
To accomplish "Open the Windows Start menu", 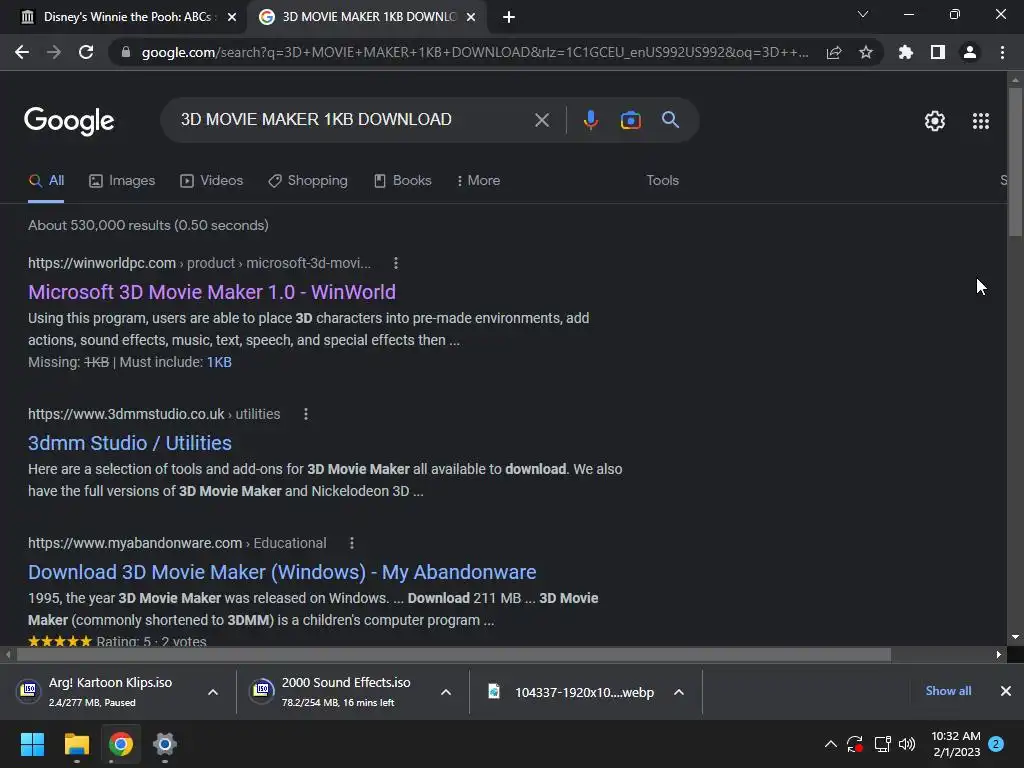I will point(32,744).
